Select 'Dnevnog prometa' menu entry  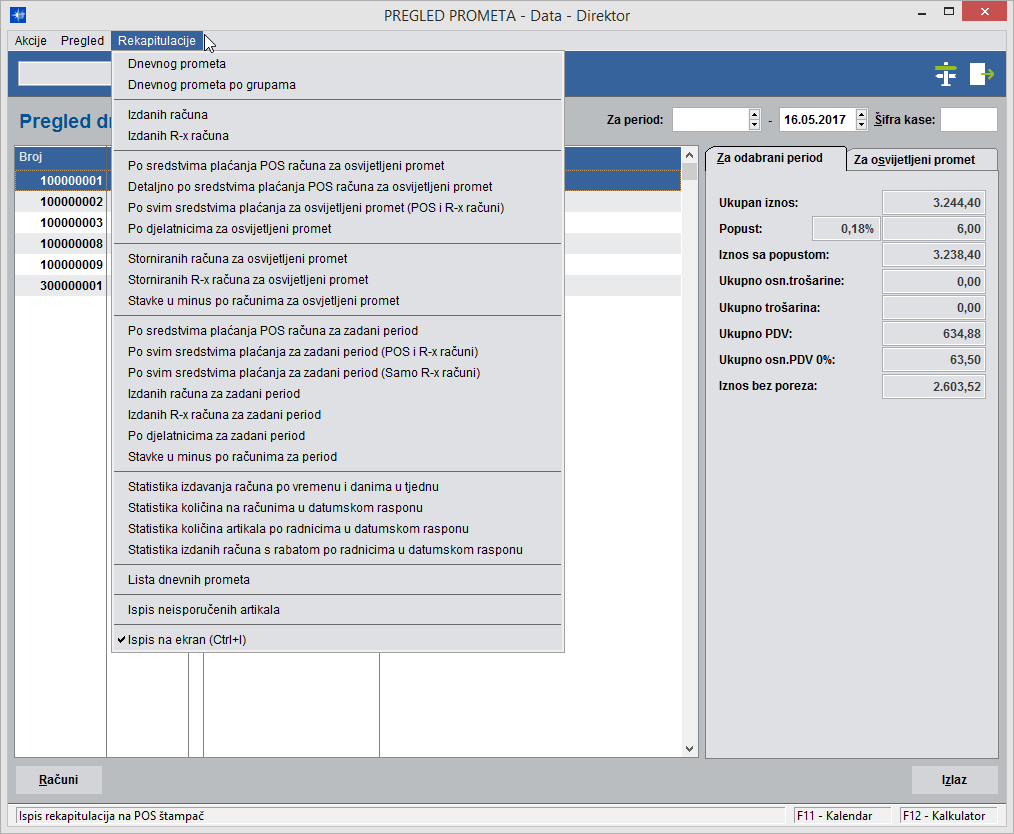pos(177,64)
